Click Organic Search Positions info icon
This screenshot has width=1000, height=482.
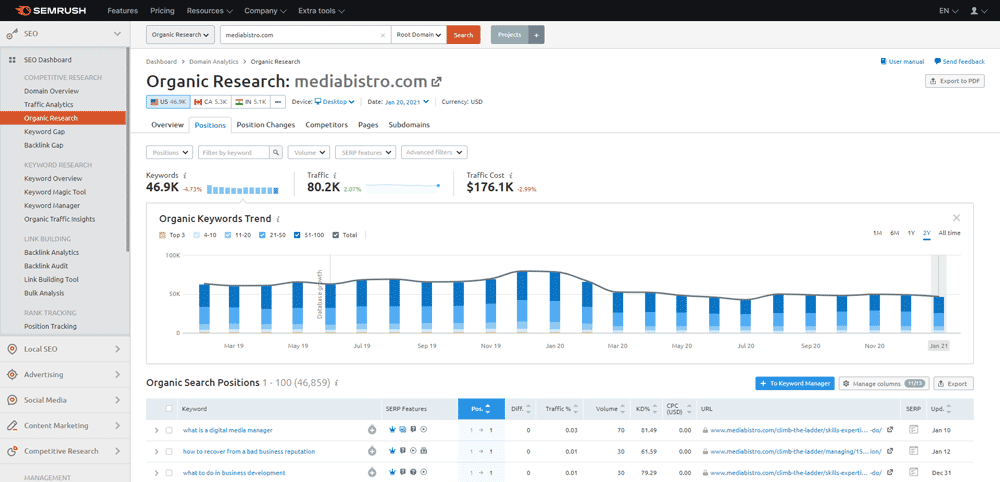click(336, 383)
